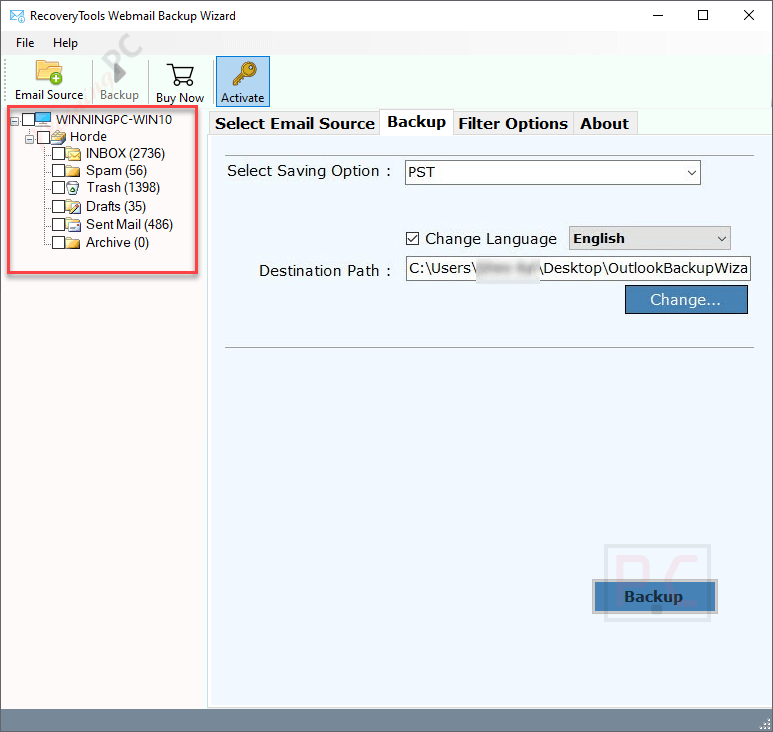This screenshot has height=732, width=773.
Task: Collapse the WINNINGPC-WIN10 tree node
Action: click(x=14, y=121)
